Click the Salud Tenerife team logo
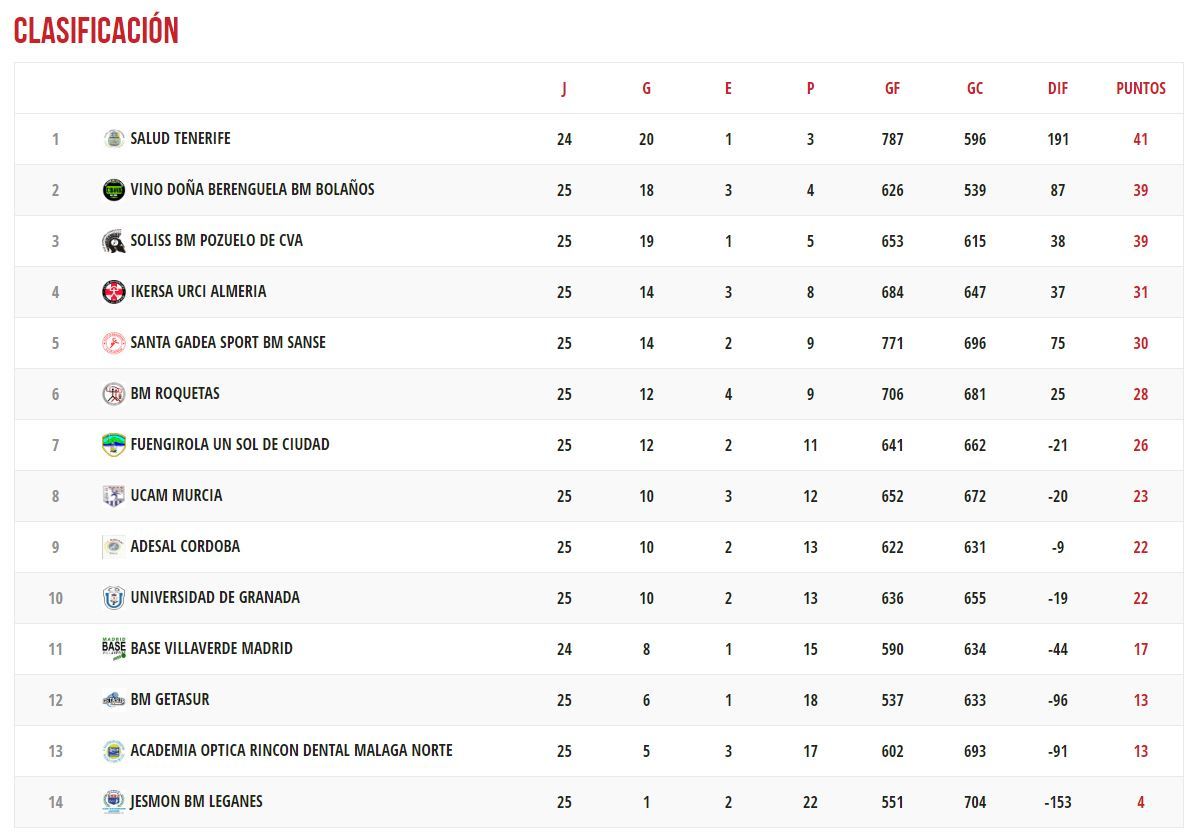Image resolution: width=1195 pixels, height=835 pixels. 114,139
